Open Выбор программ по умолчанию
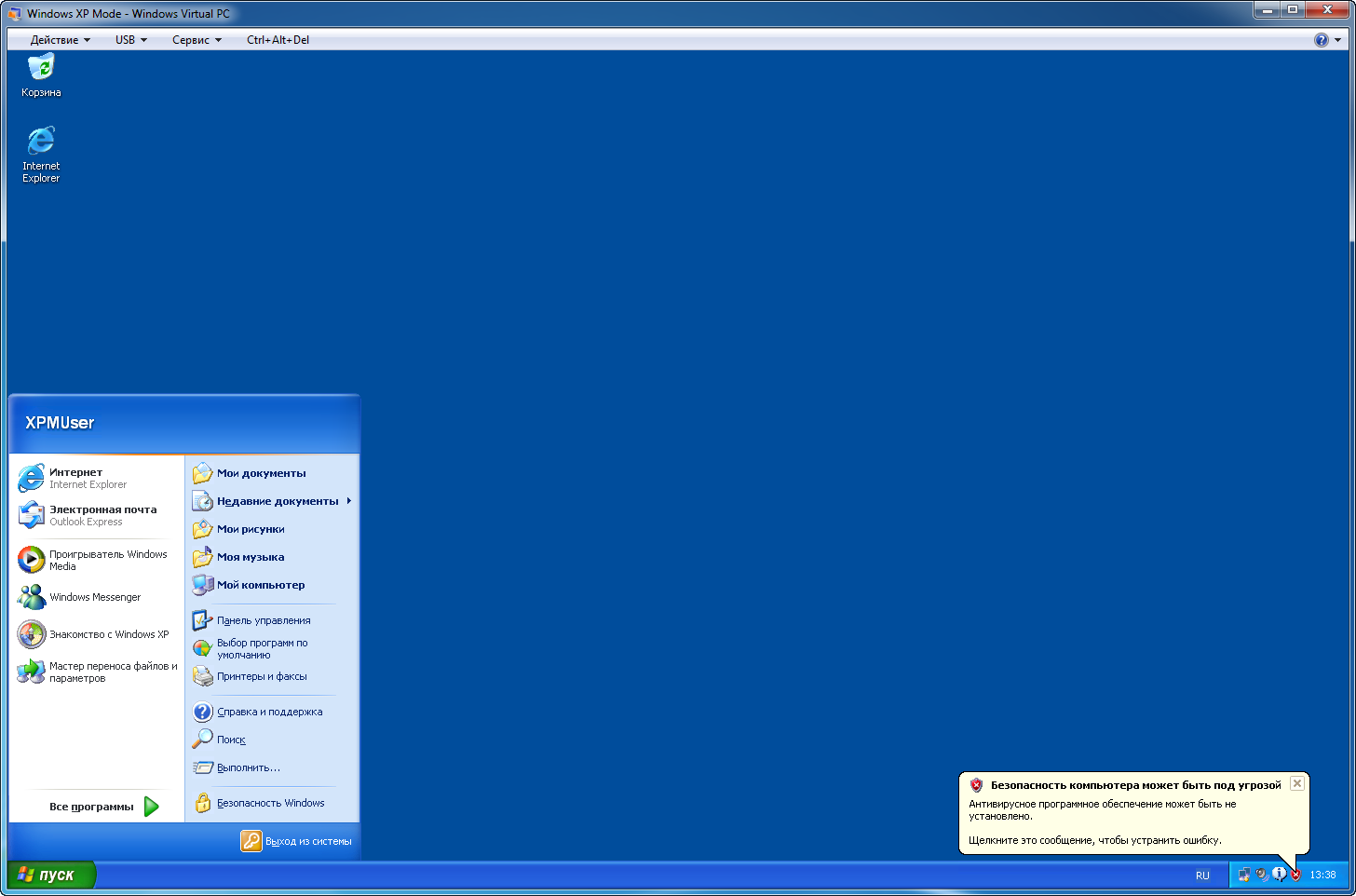The width and height of the screenshot is (1356, 896). pyautogui.click(x=272, y=648)
